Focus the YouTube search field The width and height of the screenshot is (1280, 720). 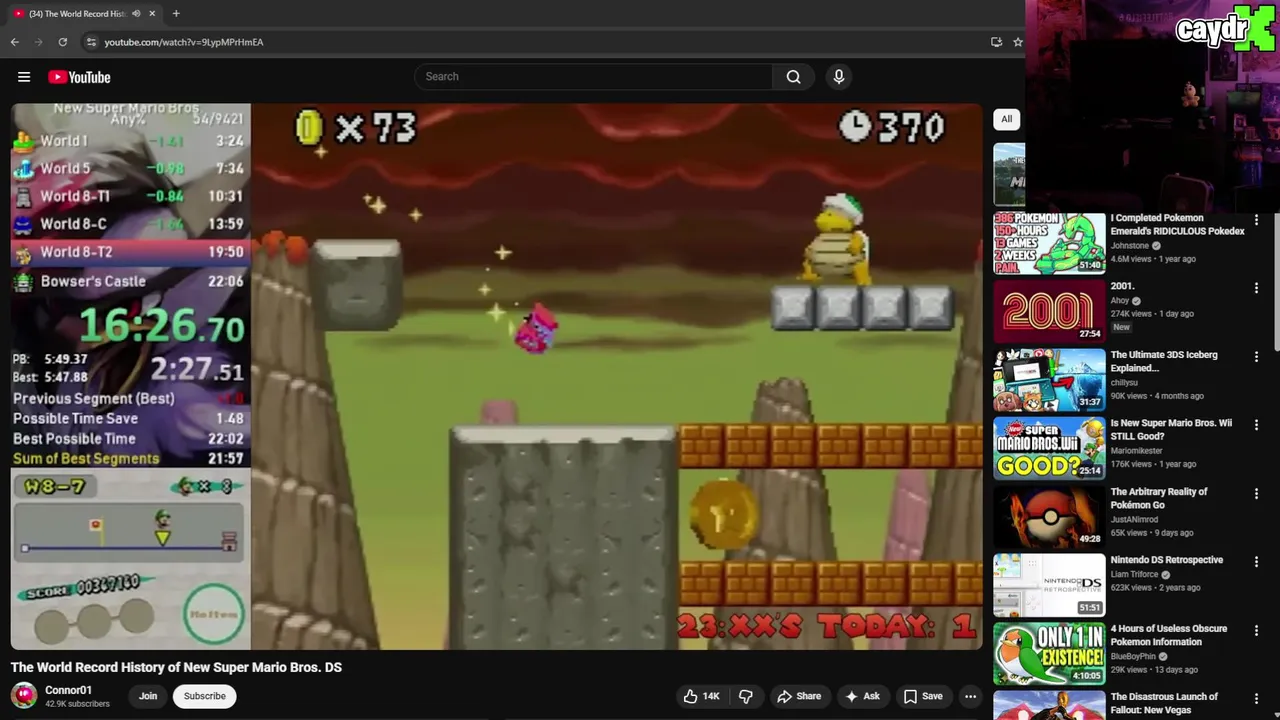(x=594, y=77)
